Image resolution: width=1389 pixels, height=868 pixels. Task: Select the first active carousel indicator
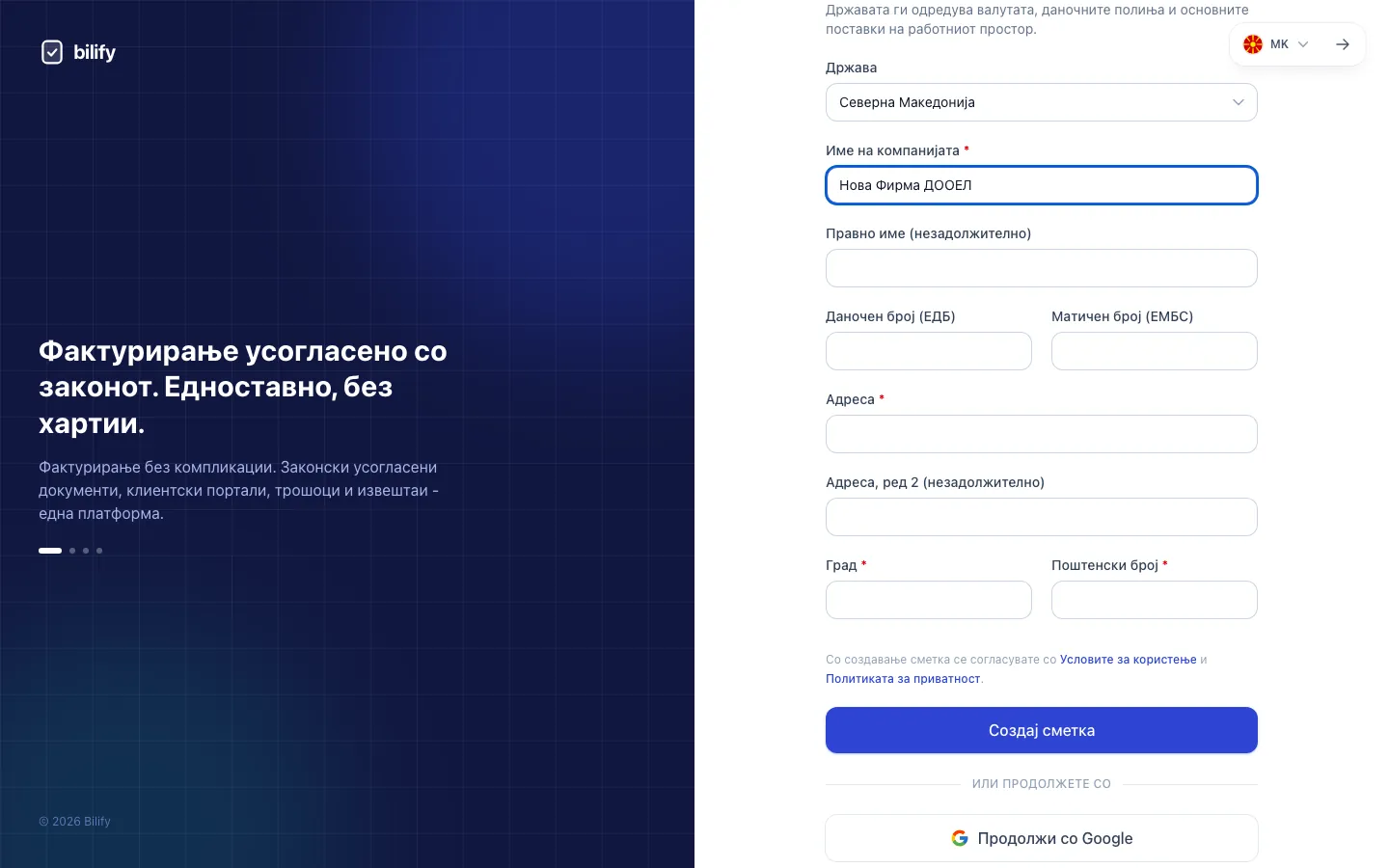click(50, 551)
